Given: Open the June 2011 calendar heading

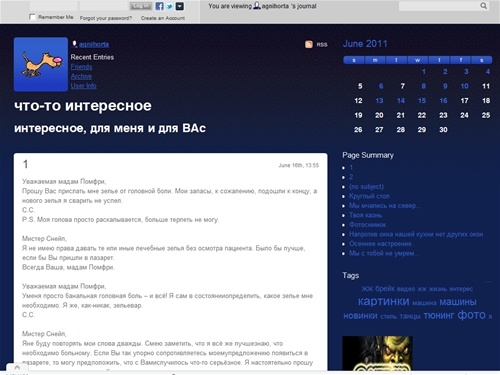Looking at the screenshot, I should (x=365, y=44).
